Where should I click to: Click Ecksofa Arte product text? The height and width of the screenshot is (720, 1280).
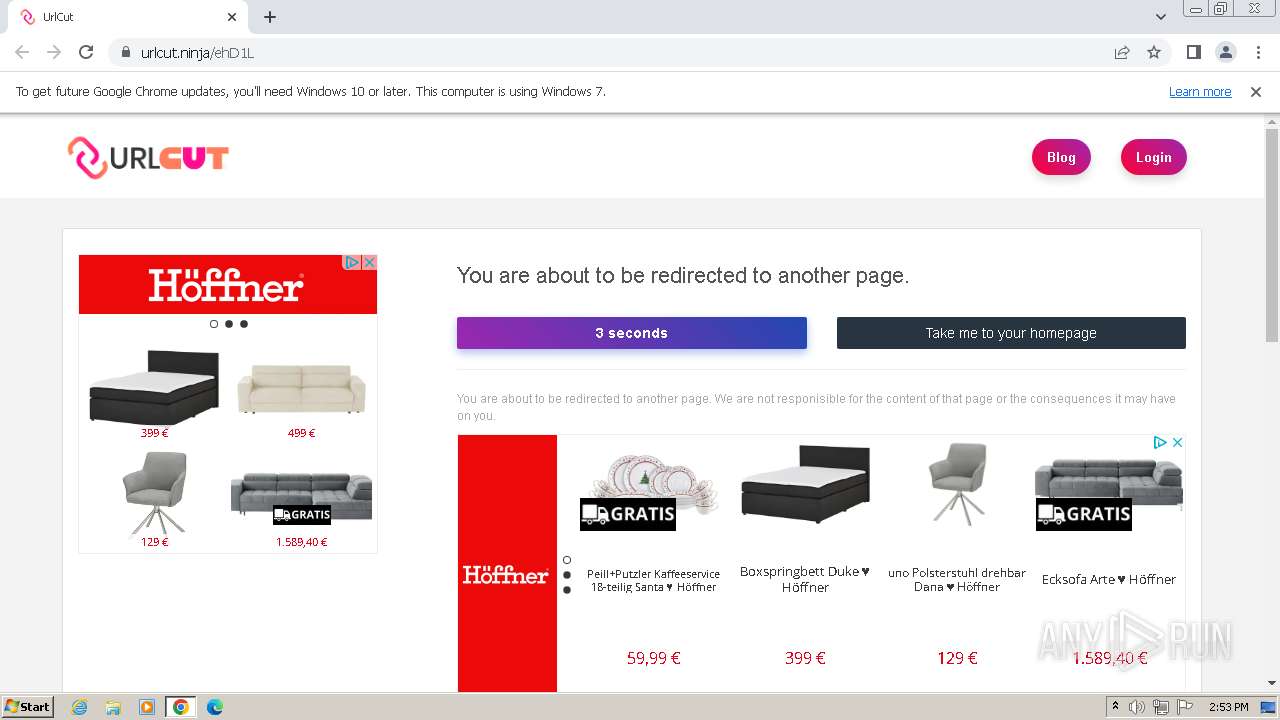click(x=1109, y=579)
